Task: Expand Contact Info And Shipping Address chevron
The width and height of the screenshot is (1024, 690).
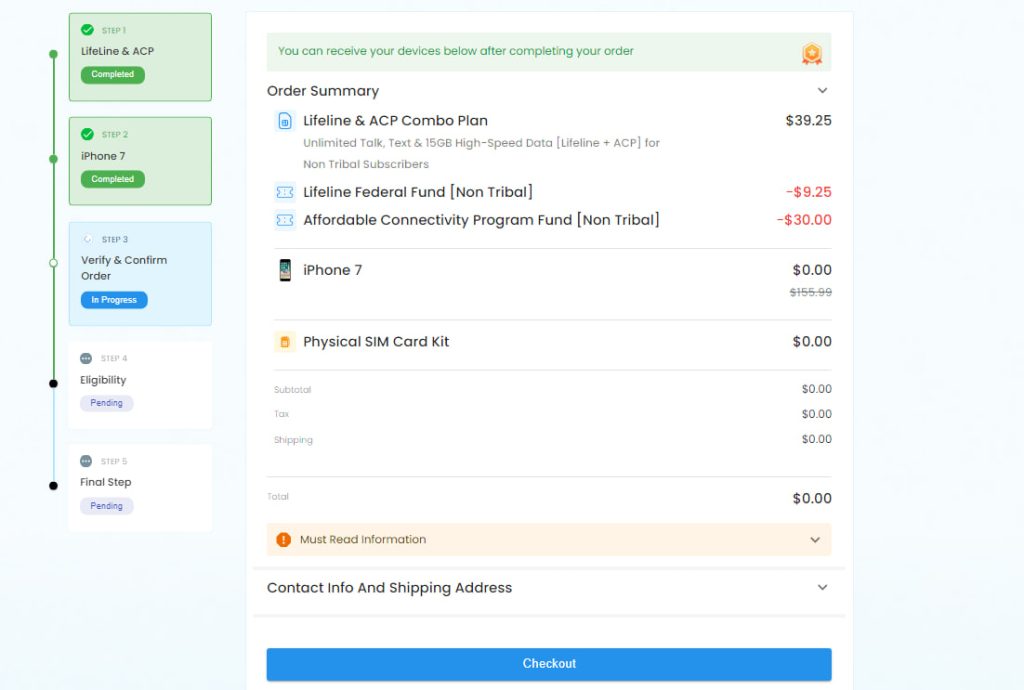Action: (x=822, y=588)
